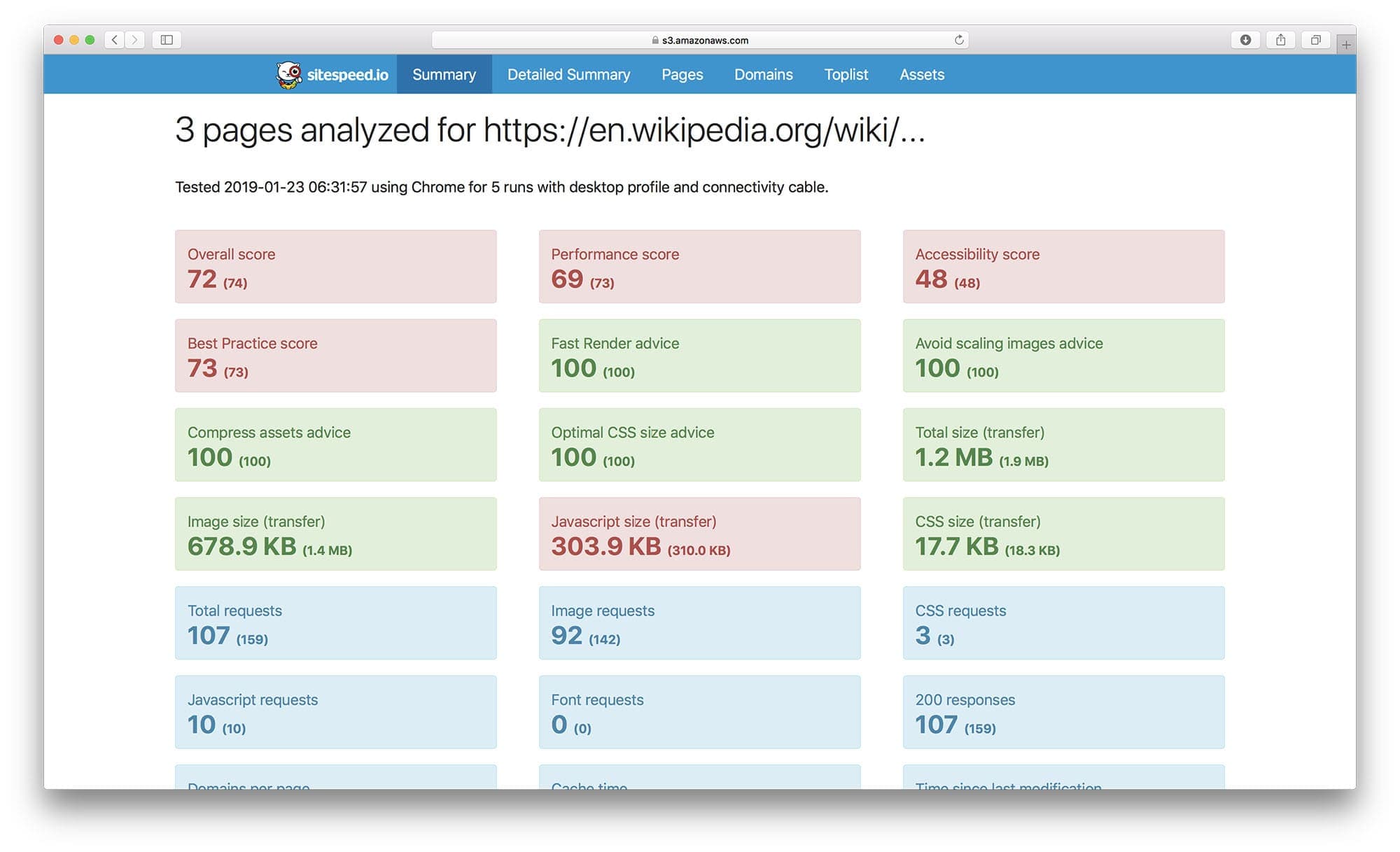Open a new tab with plus button
This screenshot has width=1400, height=852.
[x=1345, y=45]
